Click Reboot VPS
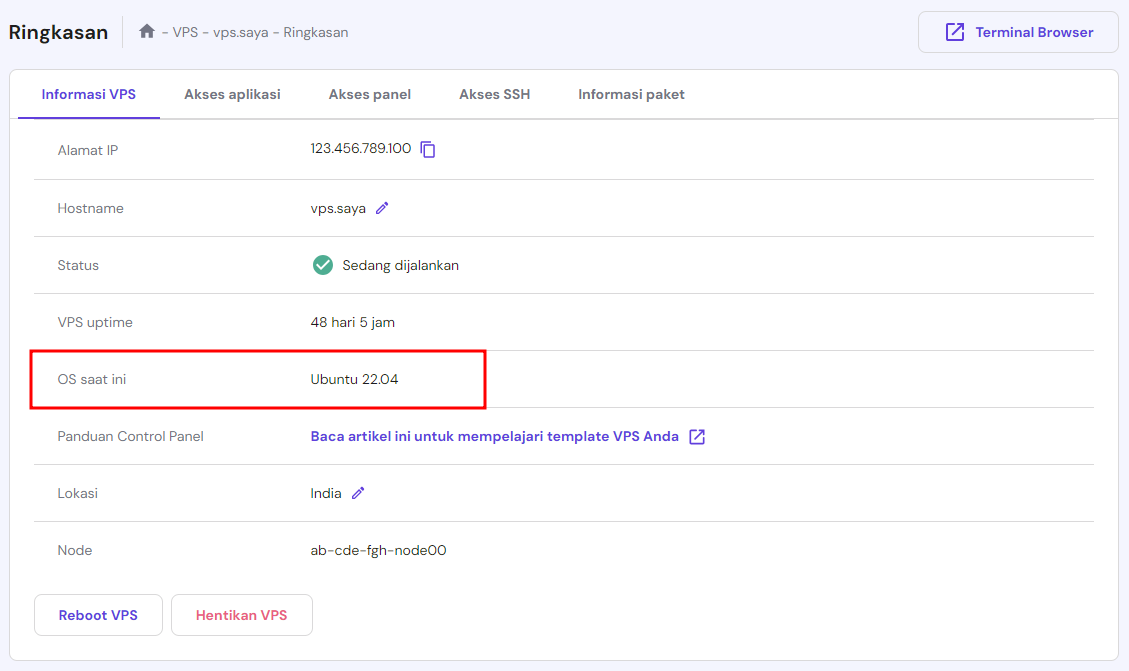Viewport: 1129px width, 671px height. coord(98,614)
